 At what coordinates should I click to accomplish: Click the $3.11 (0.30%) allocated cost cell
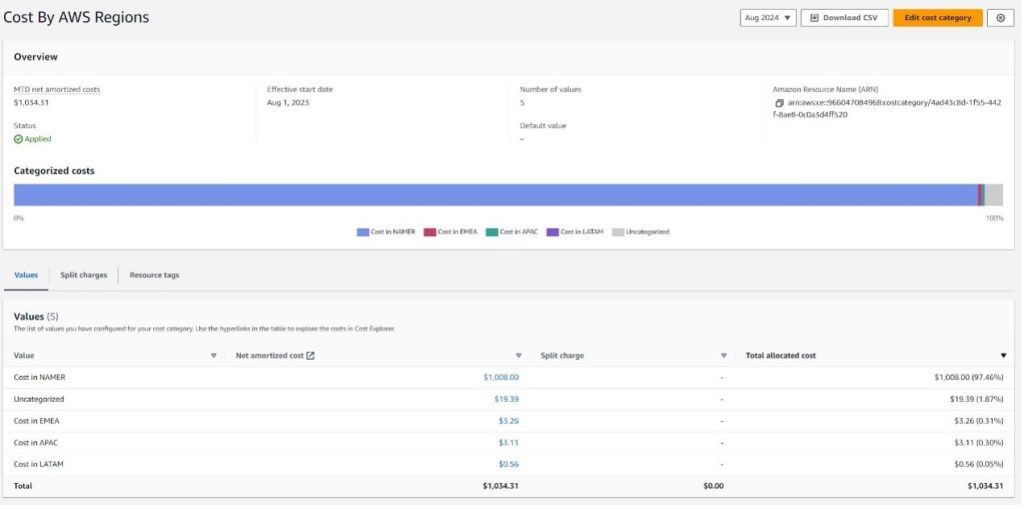point(978,442)
